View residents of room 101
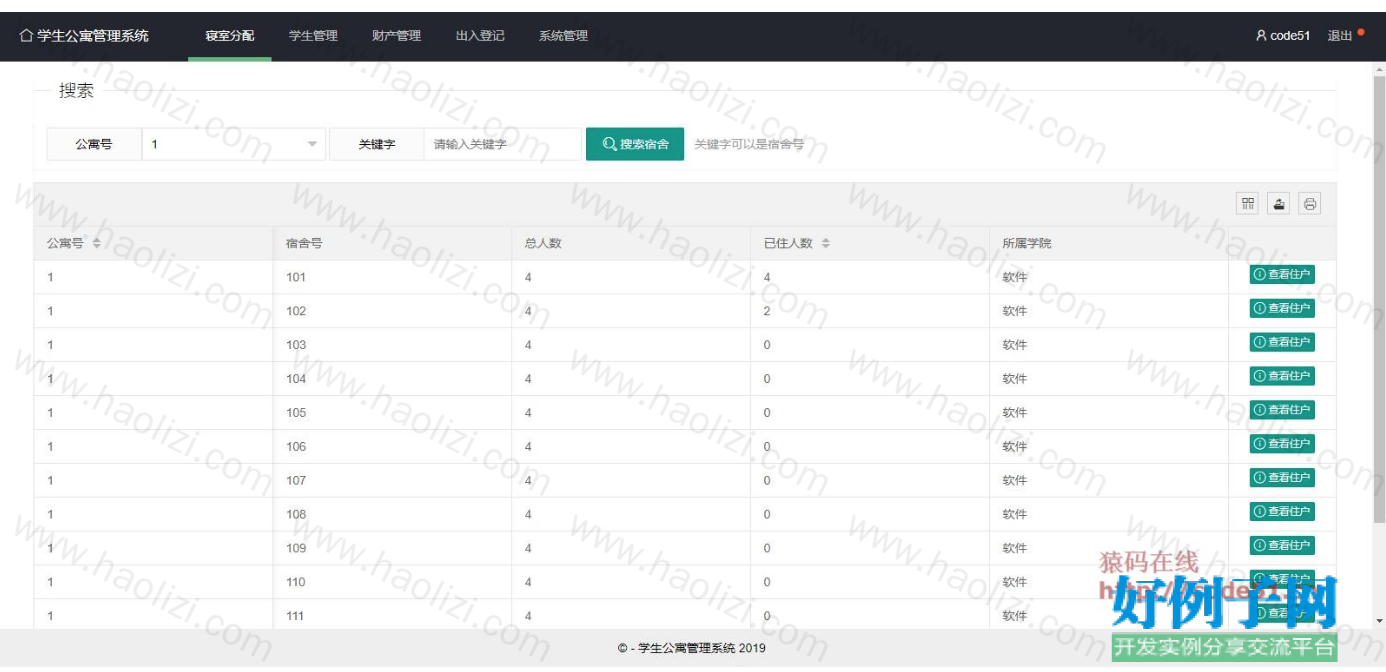 pyautogui.click(x=1282, y=274)
